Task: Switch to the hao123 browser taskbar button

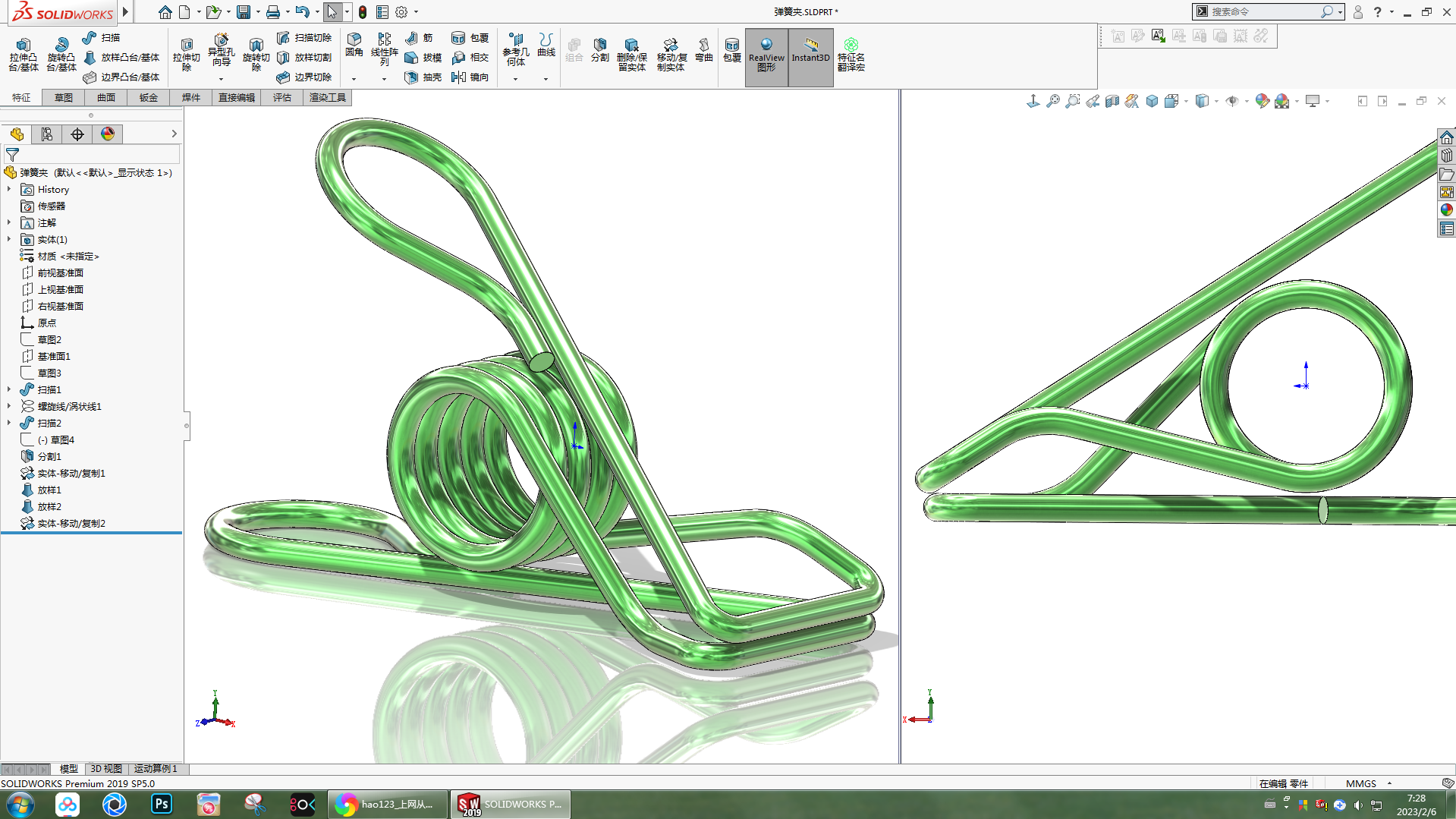Action: coord(387,804)
